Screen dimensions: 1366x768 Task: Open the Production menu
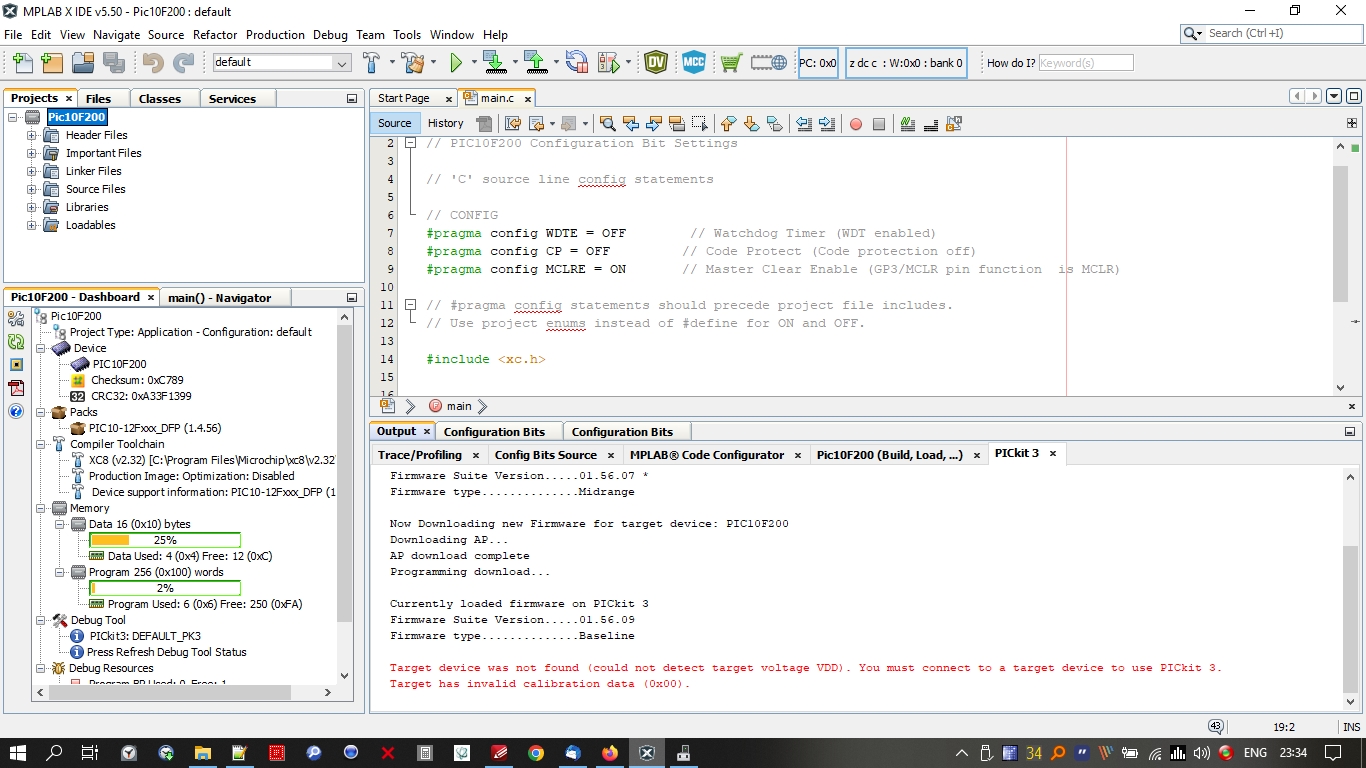pyautogui.click(x=275, y=34)
